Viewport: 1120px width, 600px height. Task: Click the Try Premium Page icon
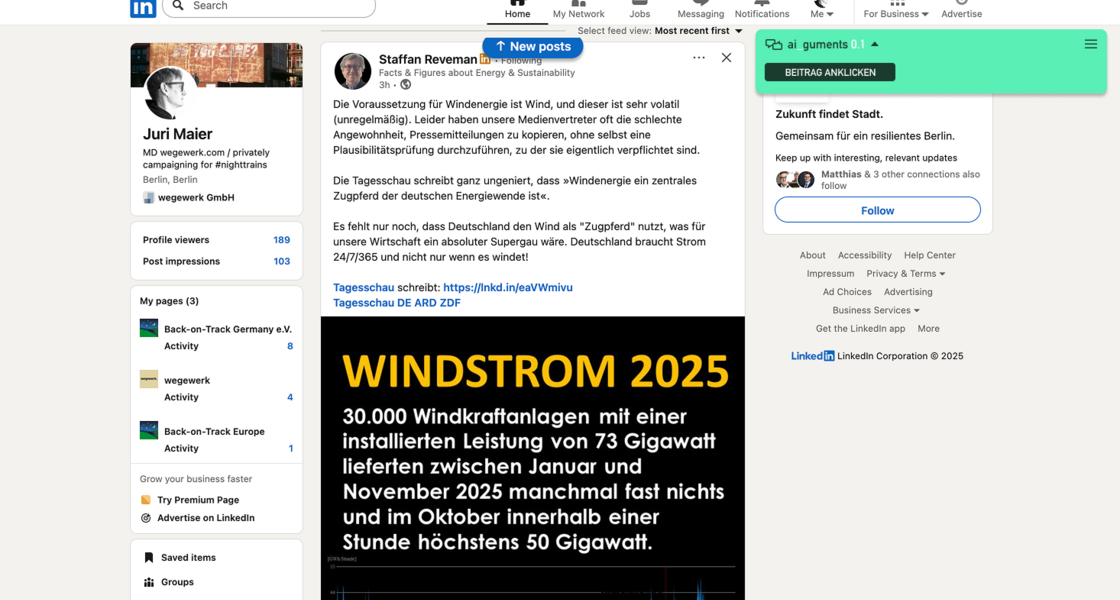[x=146, y=500]
